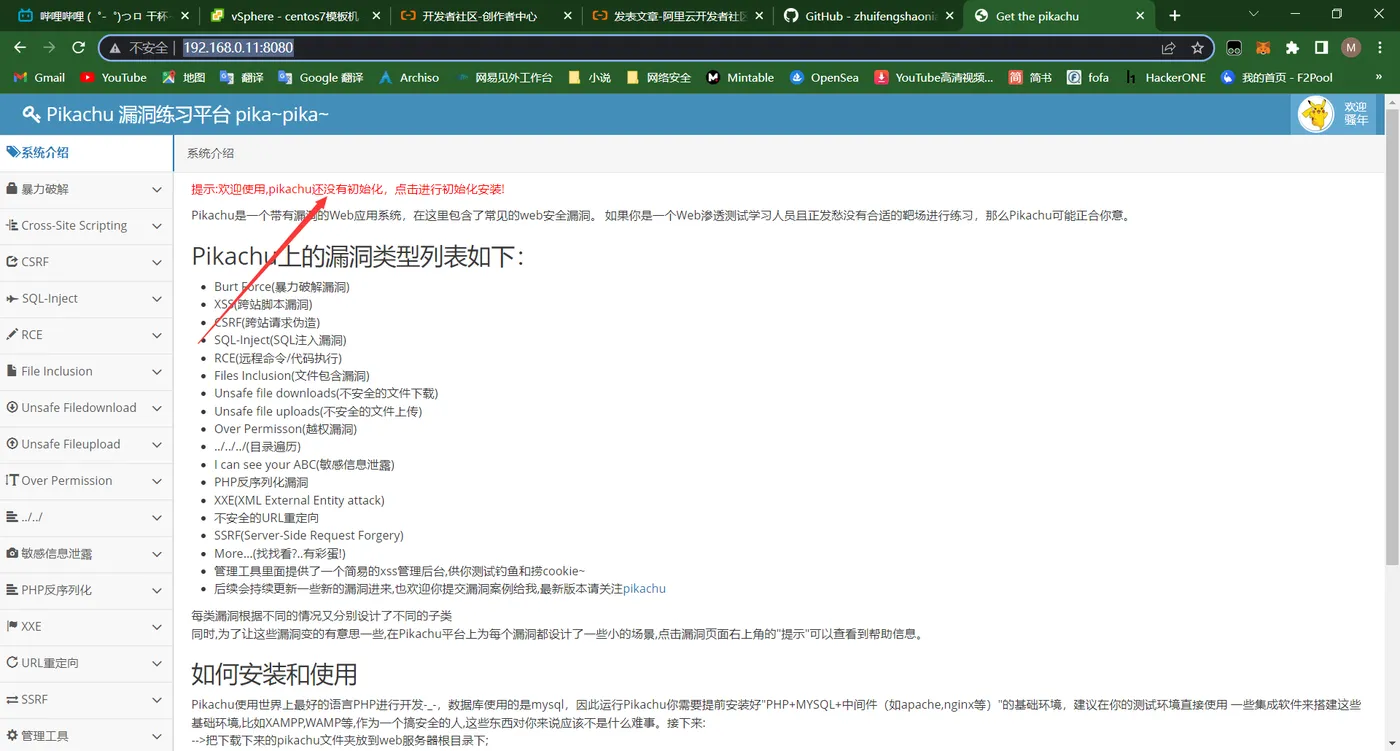Open the MetaMask fox extension
The height and width of the screenshot is (751, 1400).
1264,47
